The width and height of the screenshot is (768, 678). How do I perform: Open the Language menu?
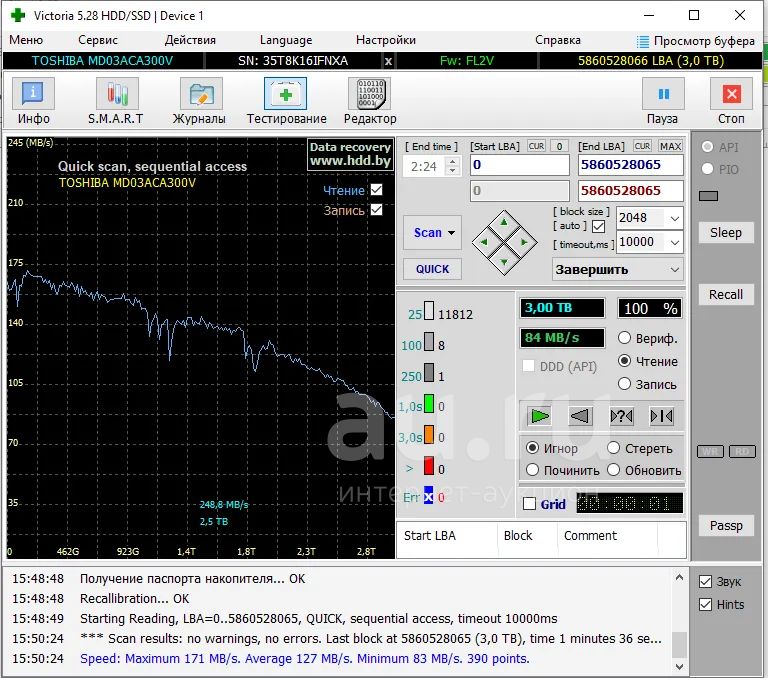286,40
